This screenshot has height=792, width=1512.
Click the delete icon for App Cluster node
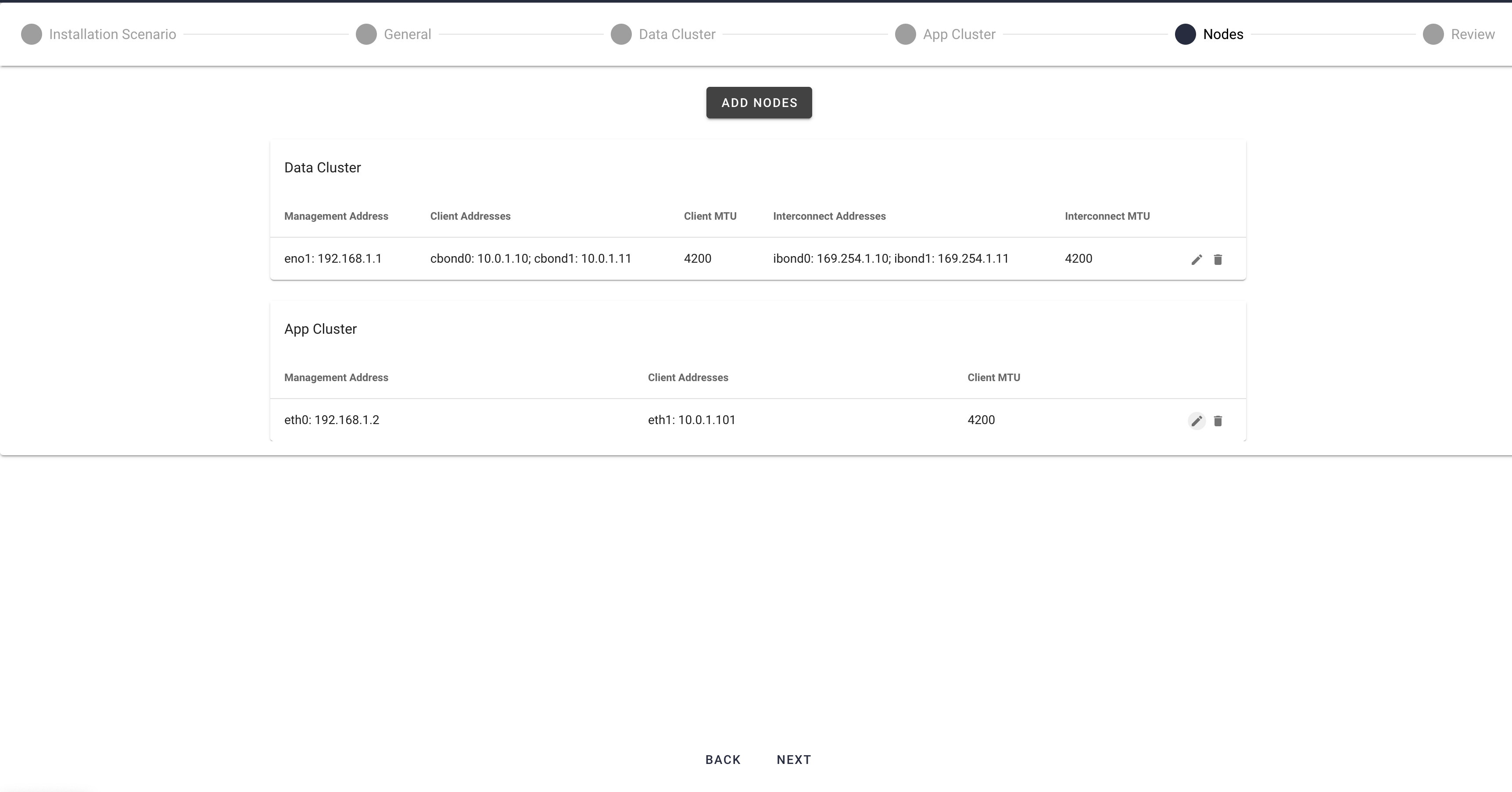[x=1218, y=421]
